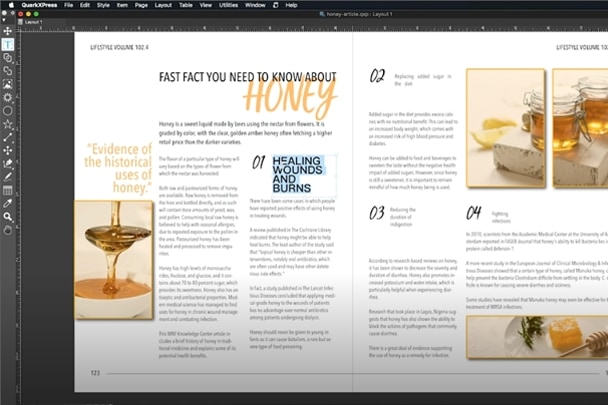Select the Item tool
The width and height of the screenshot is (608, 405).
click(x=7, y=31)
